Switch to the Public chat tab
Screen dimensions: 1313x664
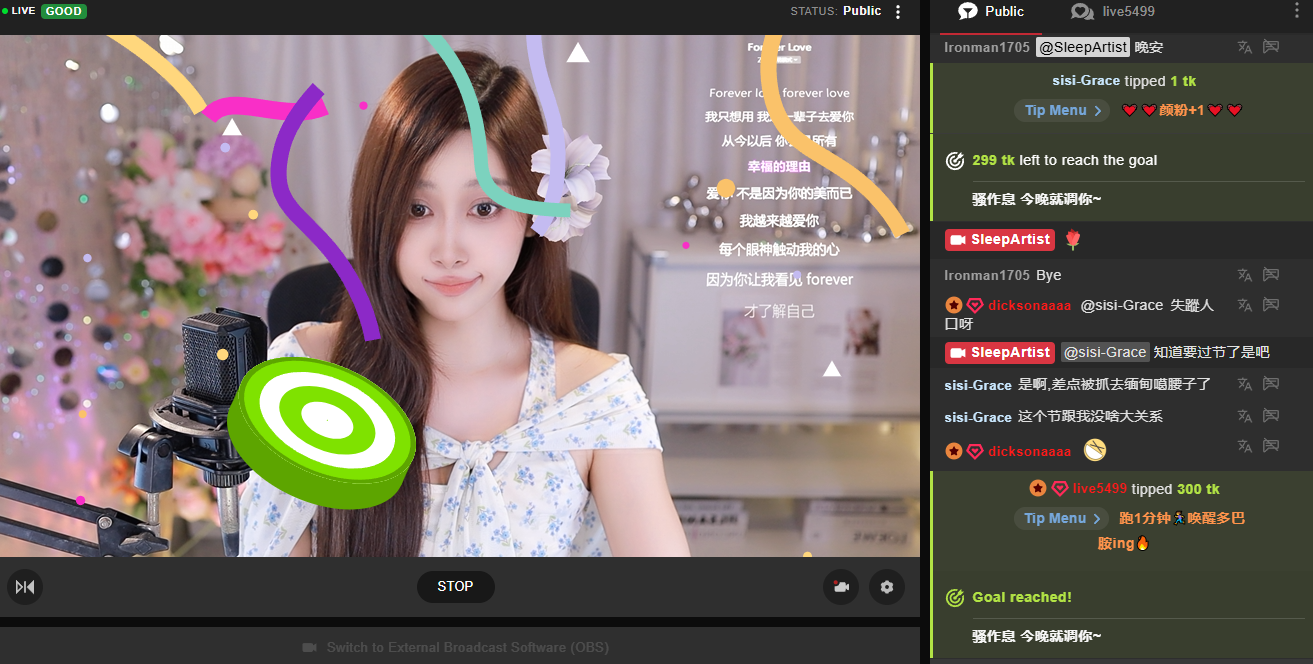click(991, 12)
